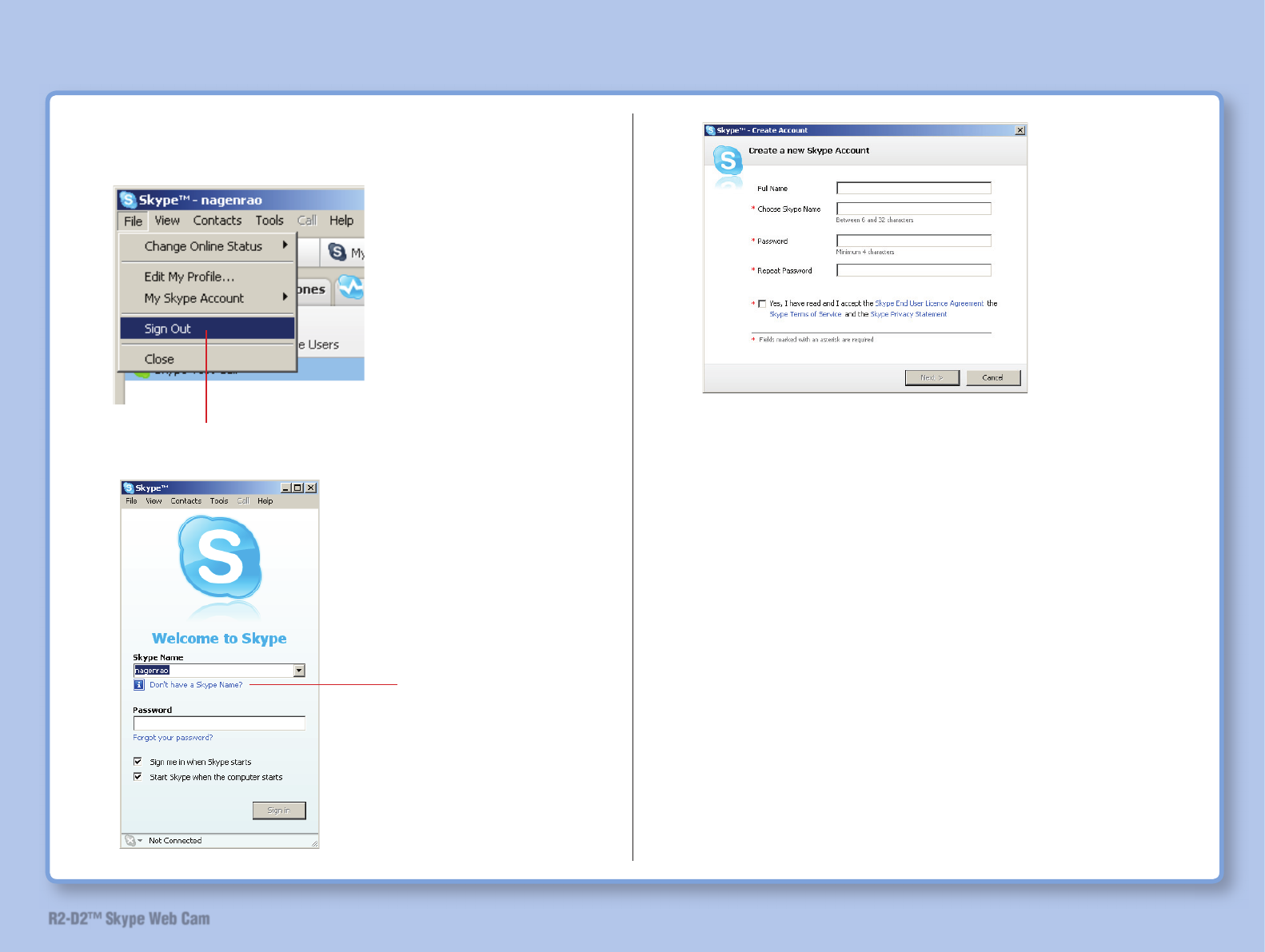Click the Password field on the login window
1265x952 pixels.
[219, 723]
